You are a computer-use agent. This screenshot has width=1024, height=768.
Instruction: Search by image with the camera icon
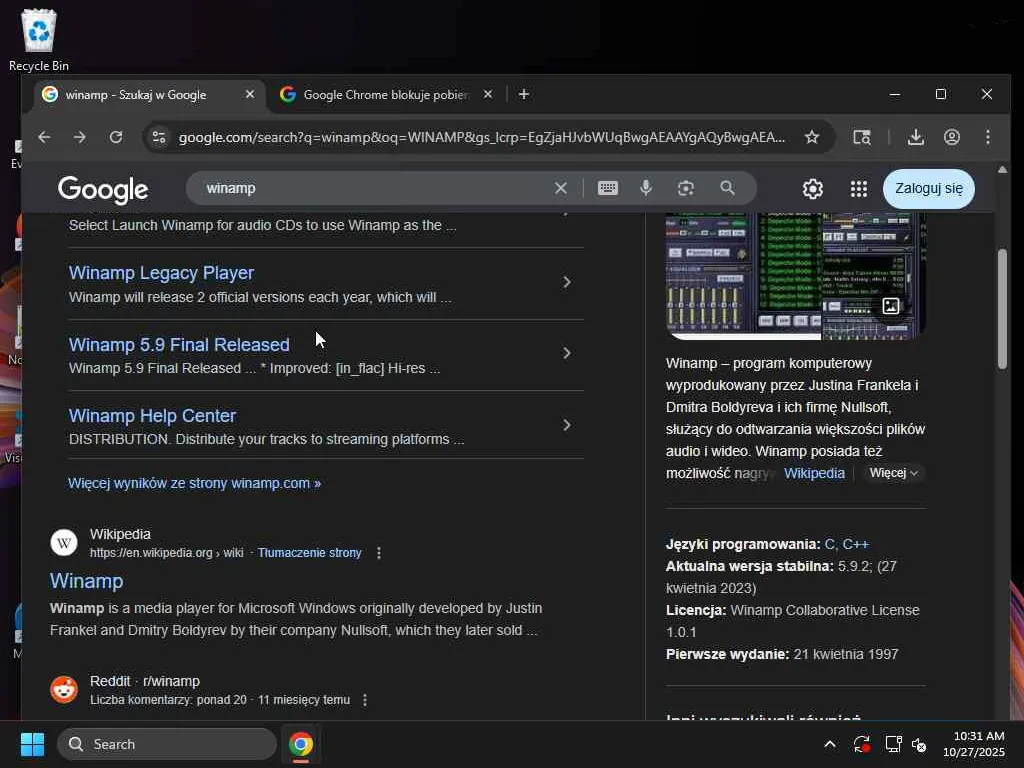click(x=686, y=188)
